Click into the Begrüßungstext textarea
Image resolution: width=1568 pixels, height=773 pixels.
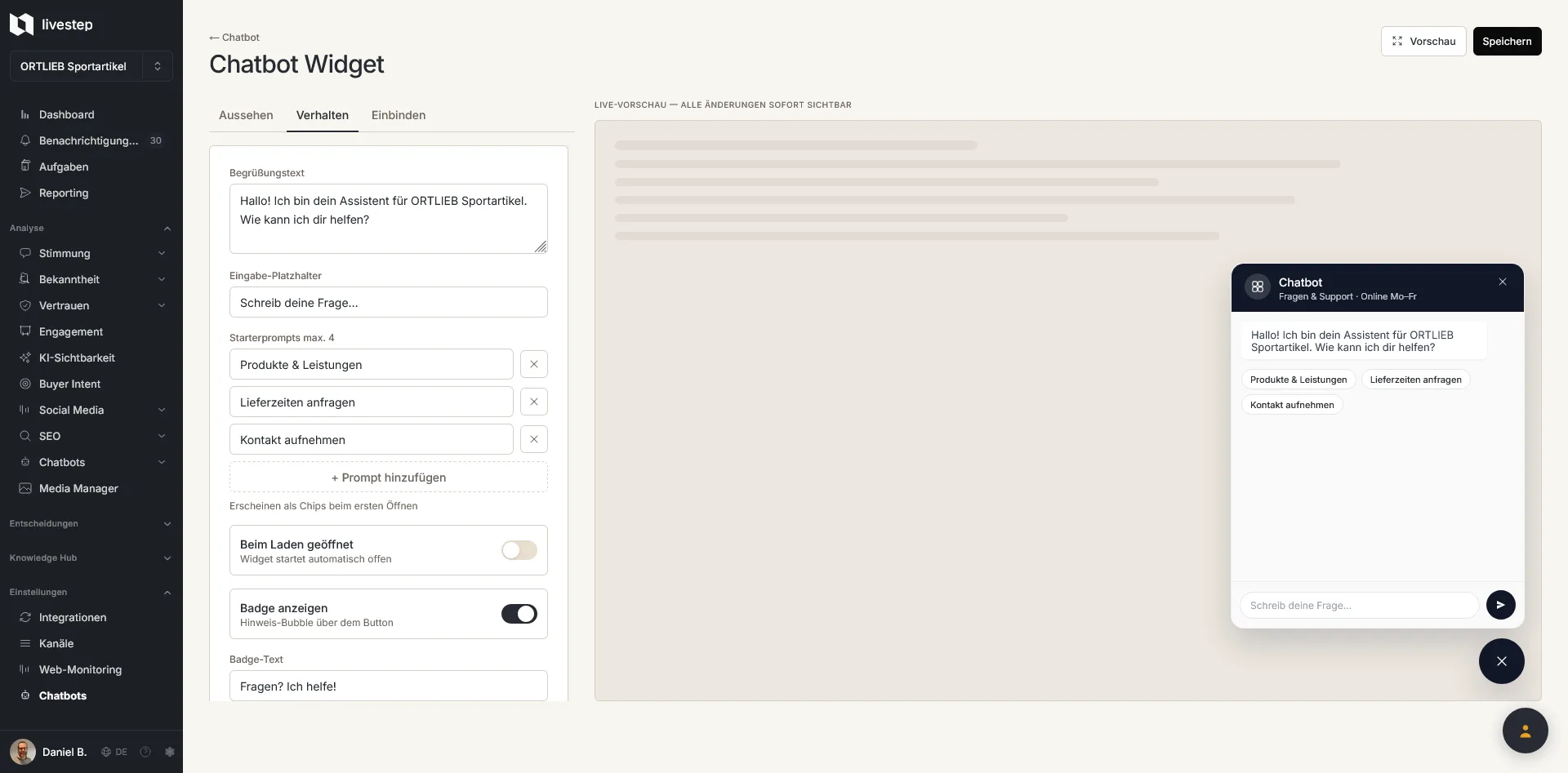[x=389, y=219]
